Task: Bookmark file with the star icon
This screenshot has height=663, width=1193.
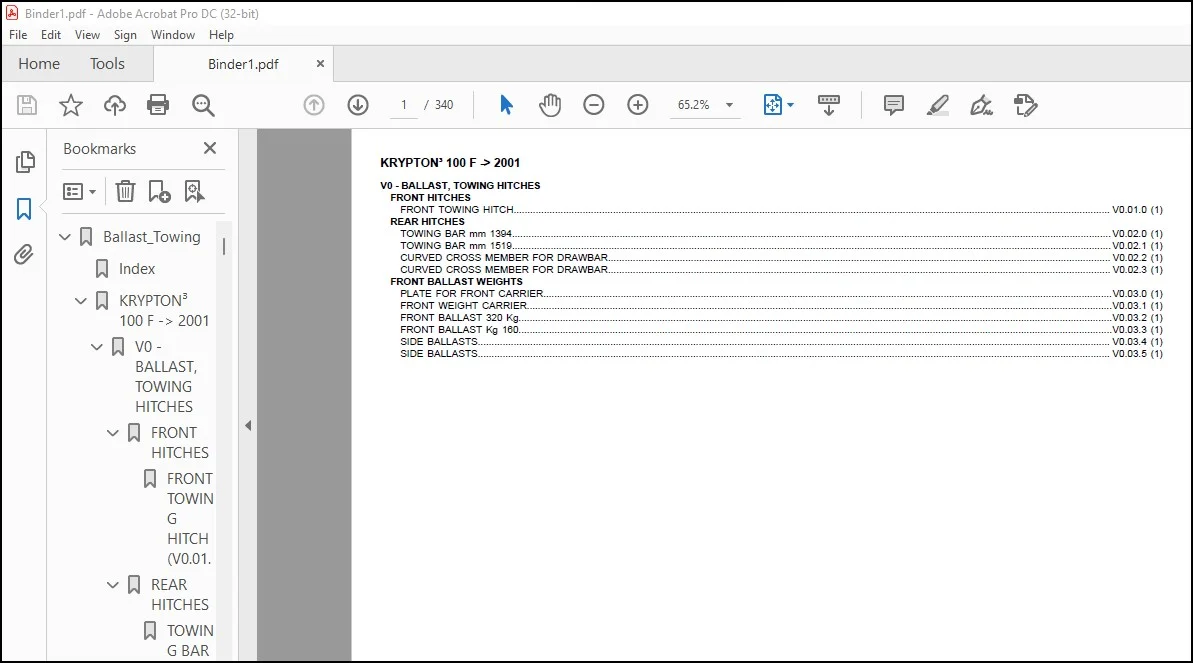Action: click(71, 105)
